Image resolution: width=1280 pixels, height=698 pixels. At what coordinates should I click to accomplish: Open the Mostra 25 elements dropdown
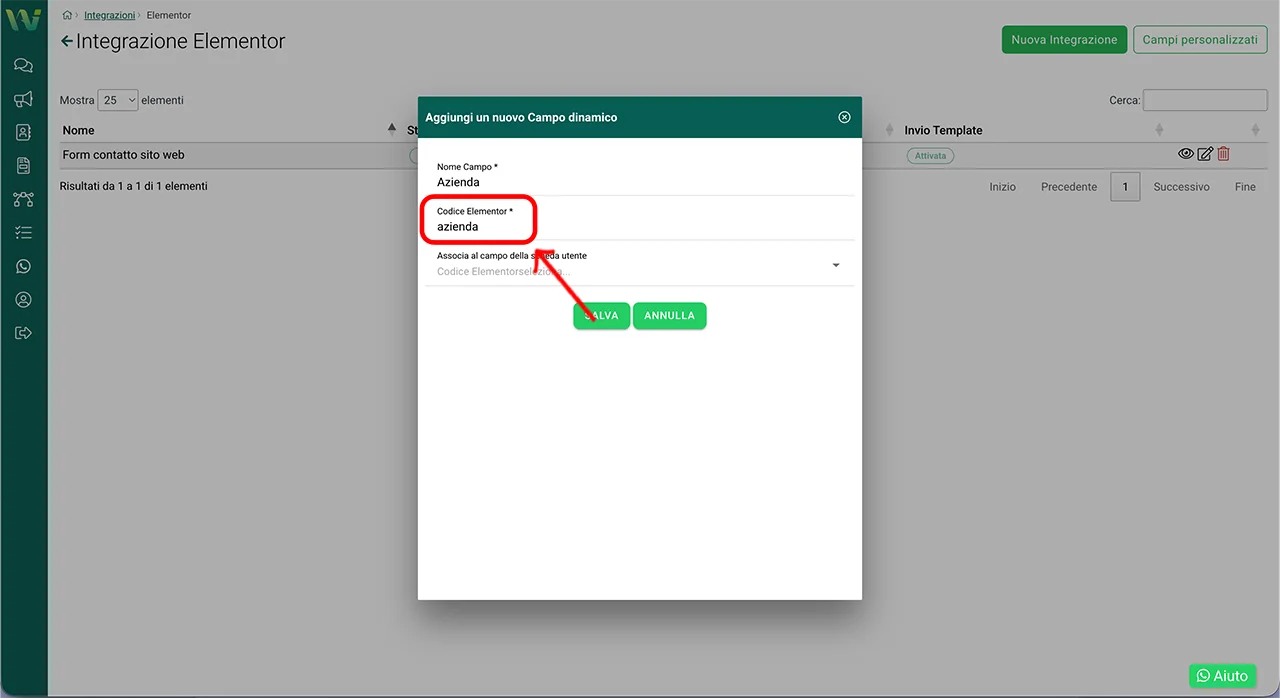pos(118,100)
